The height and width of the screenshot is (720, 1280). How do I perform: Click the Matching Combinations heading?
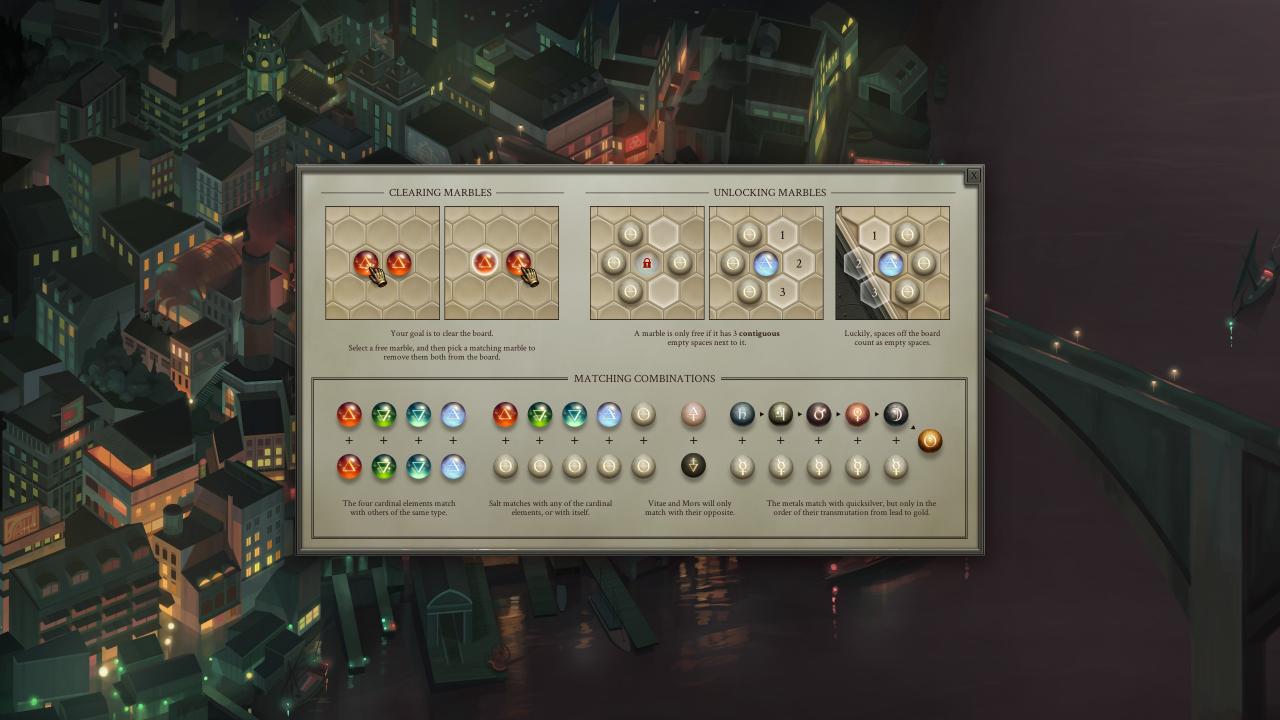(644, 379)
